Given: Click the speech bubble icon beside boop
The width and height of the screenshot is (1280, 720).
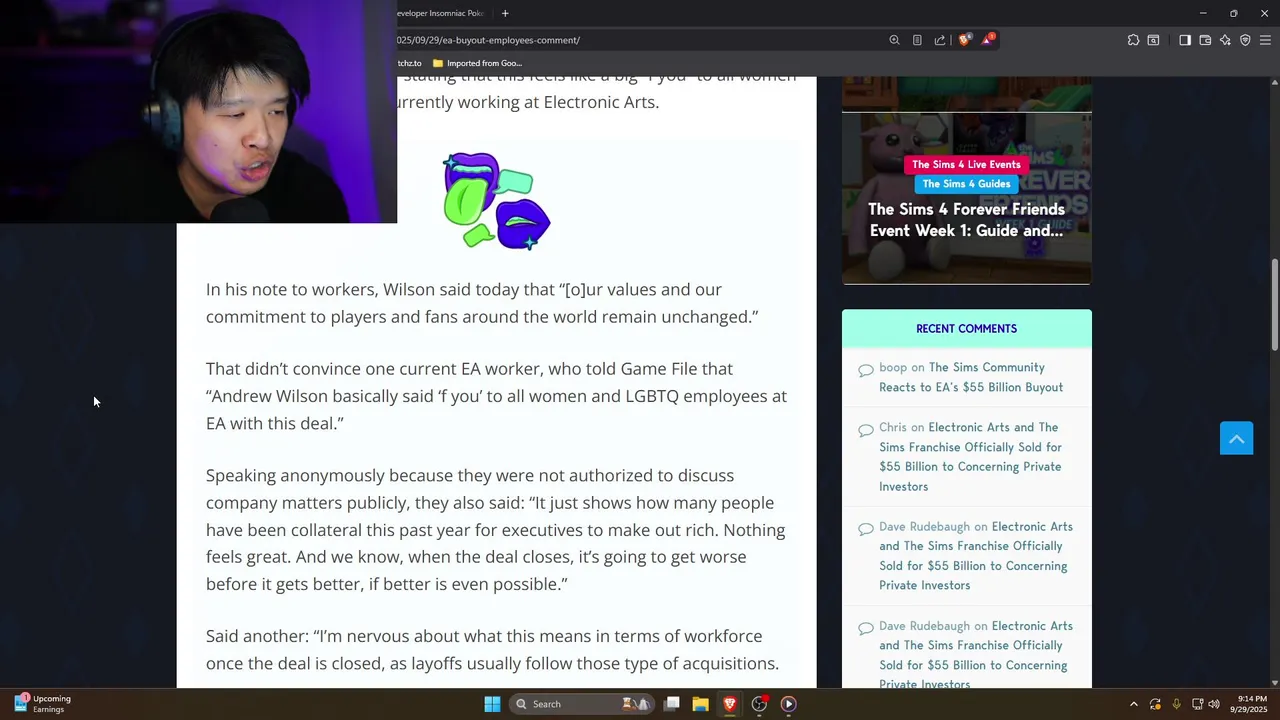Looking at the screenshot, I should tap(866, 370).
